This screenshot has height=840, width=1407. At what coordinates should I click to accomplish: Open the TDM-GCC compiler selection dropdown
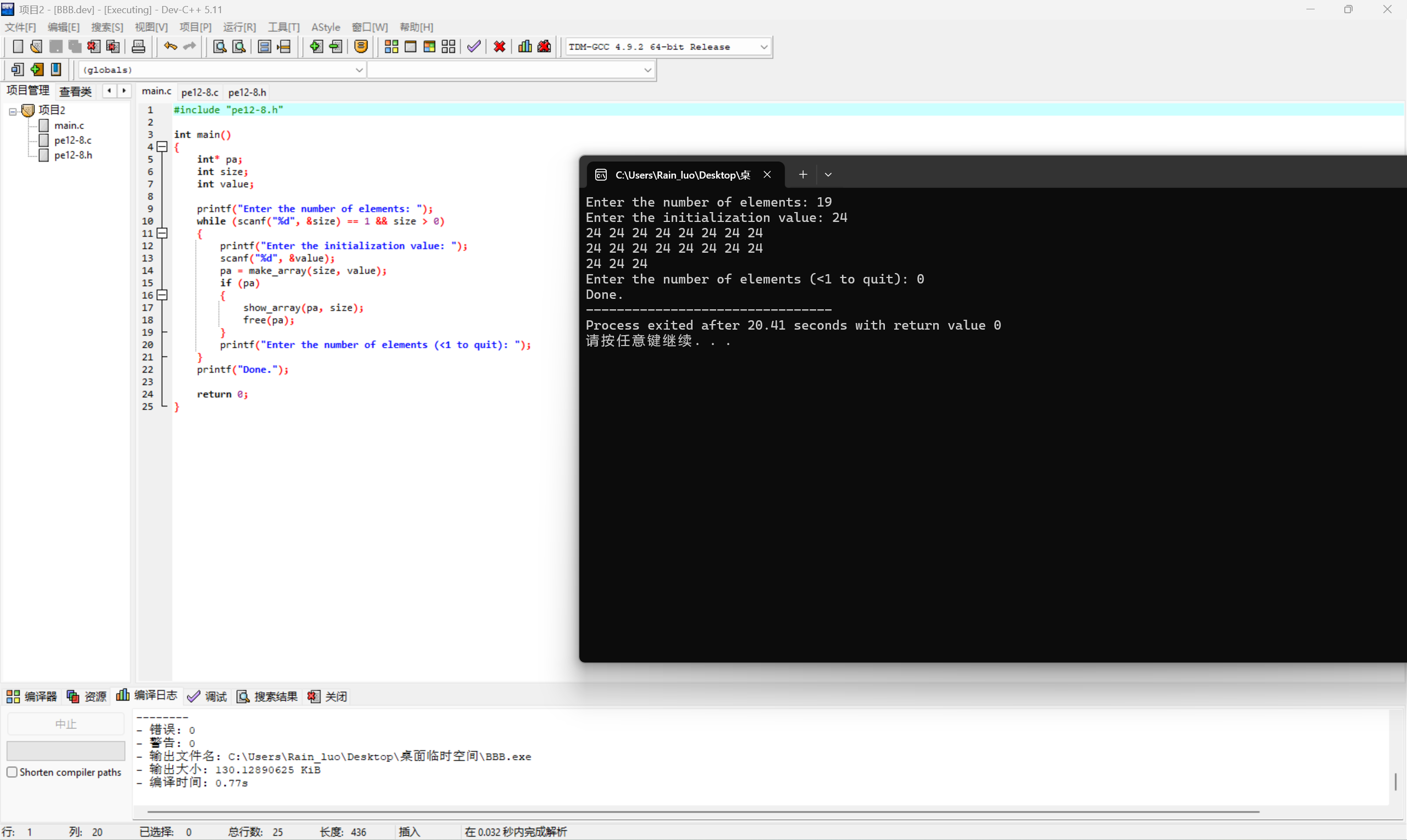[x=764, y=47]
